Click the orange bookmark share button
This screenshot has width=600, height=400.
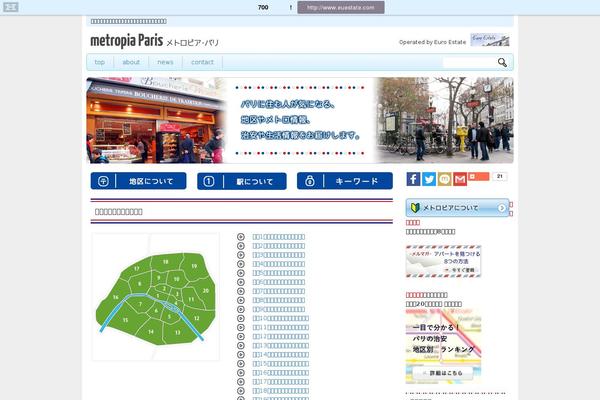(479, 176)
